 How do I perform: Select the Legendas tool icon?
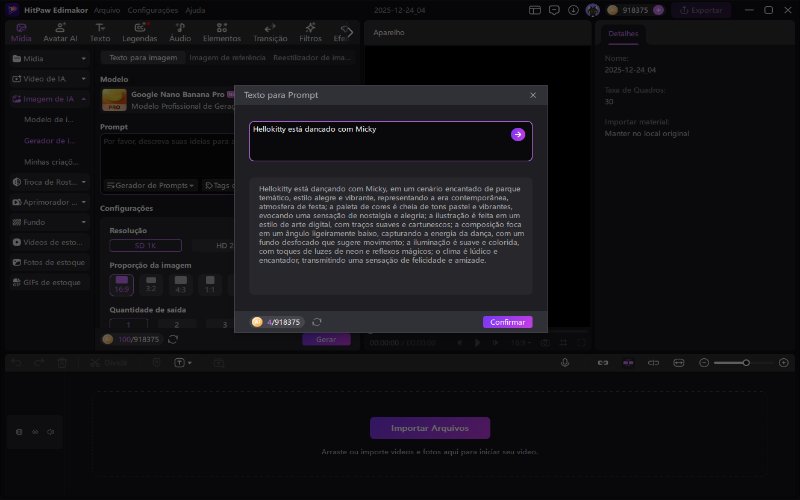(139, 33)
